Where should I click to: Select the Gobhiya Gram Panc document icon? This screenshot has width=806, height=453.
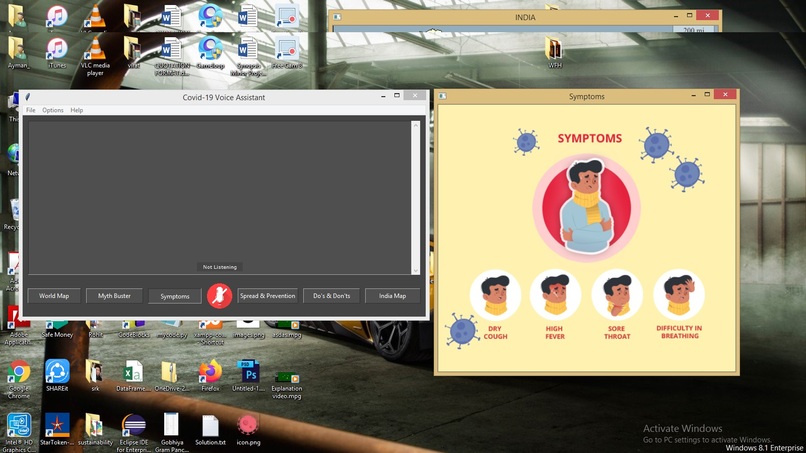click(171, 432)
